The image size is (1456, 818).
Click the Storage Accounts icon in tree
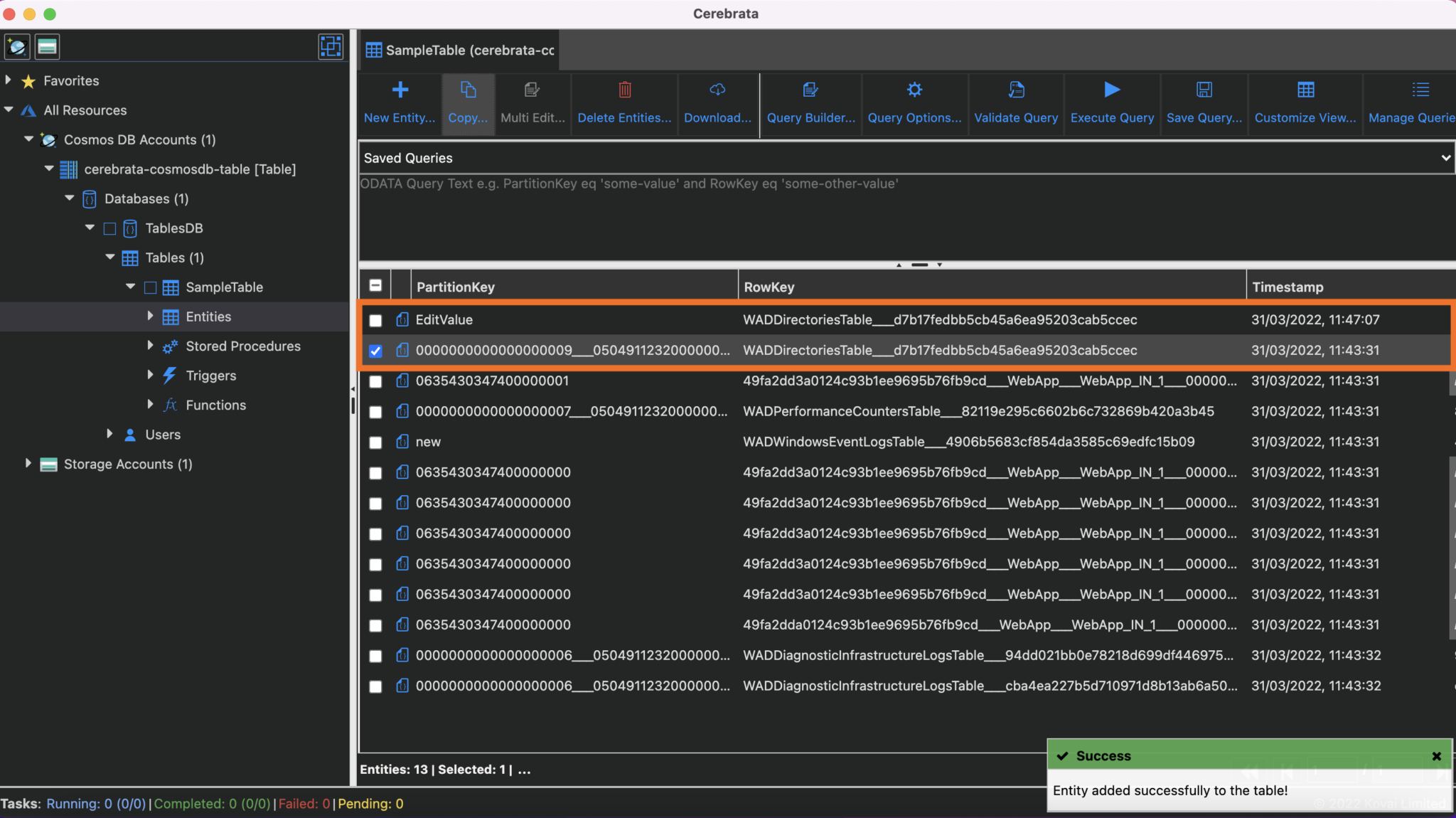tap(48, 464)
